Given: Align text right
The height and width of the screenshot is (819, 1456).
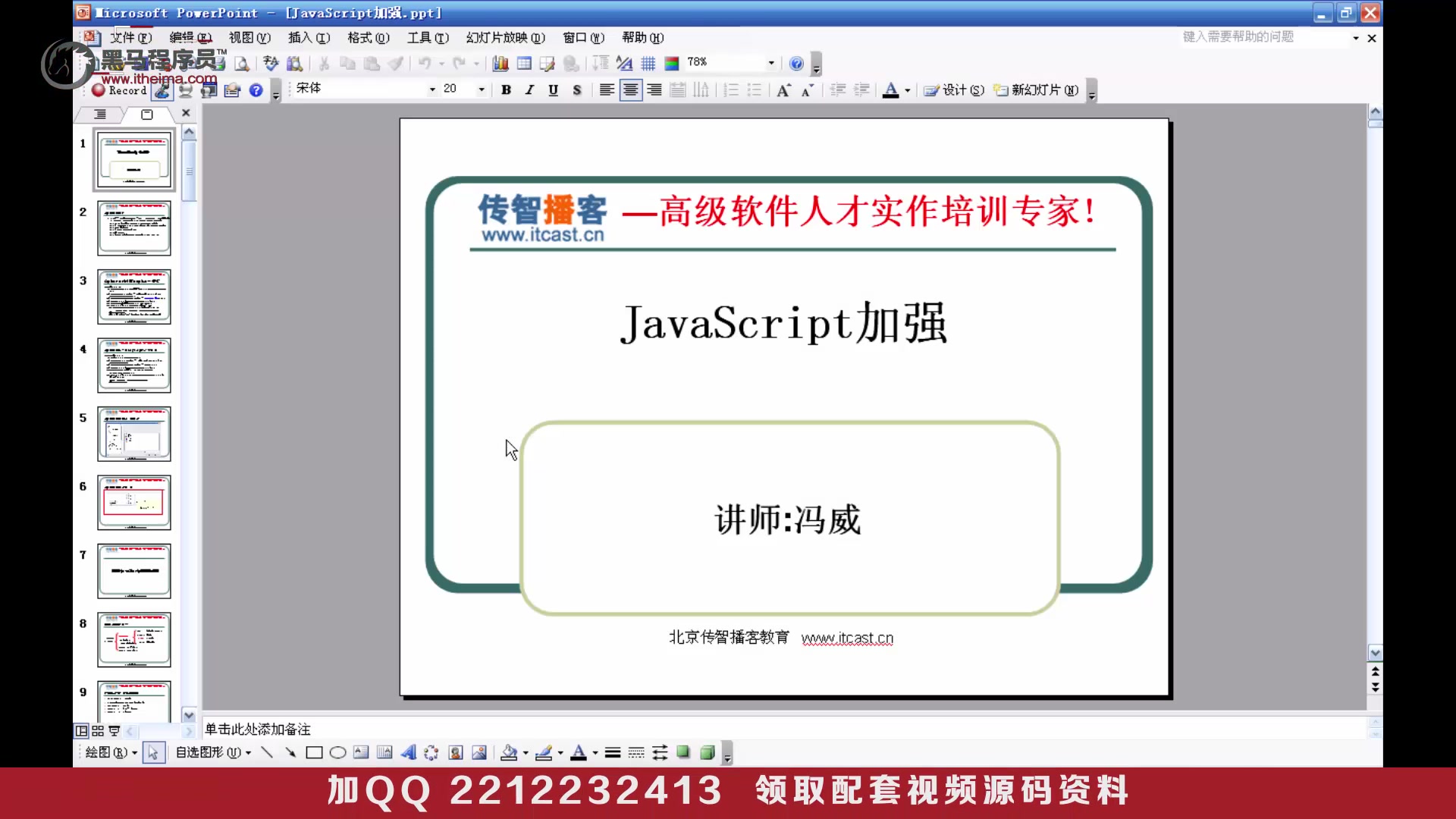Looking at the screenshot, I should coord(654,90).
